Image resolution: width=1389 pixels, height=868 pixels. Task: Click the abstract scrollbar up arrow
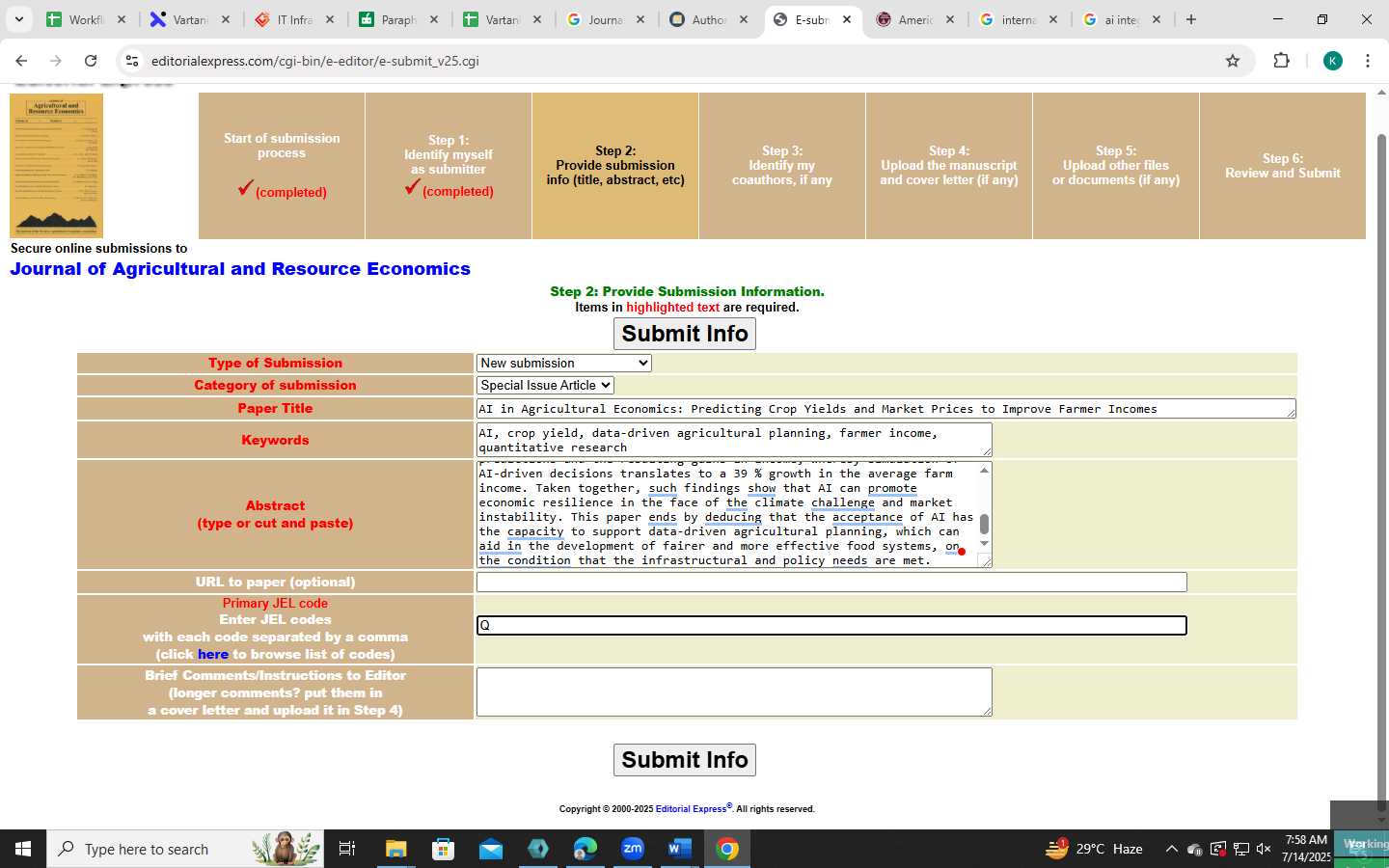[x=984, y=471]
